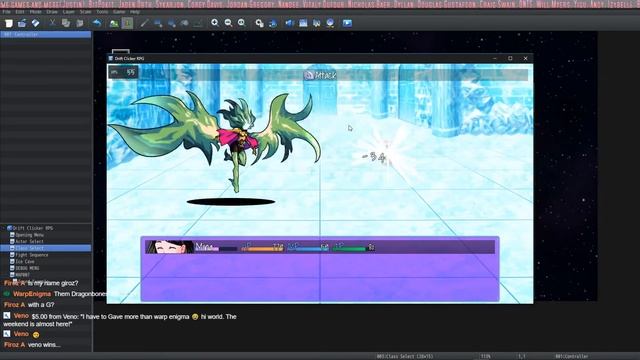
Task: Select the 001 Controller list entry
Action: coord(46,35)
